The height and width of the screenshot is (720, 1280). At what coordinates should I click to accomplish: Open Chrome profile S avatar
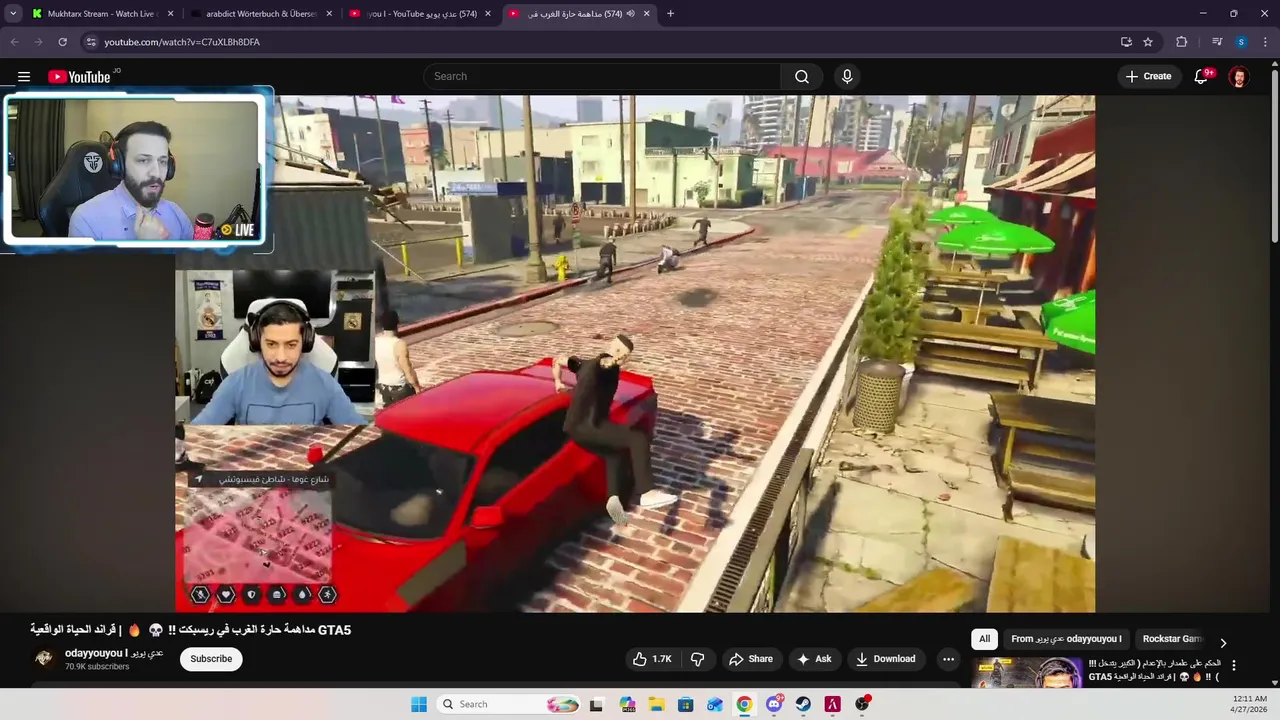tap(1241, 42)
